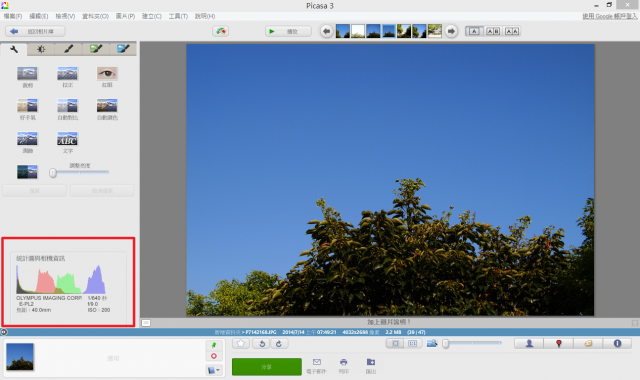Select the mostly white filmstrip thumbnail
The width and height of the screenshot is (640, 380).
(x=358, y=31)
